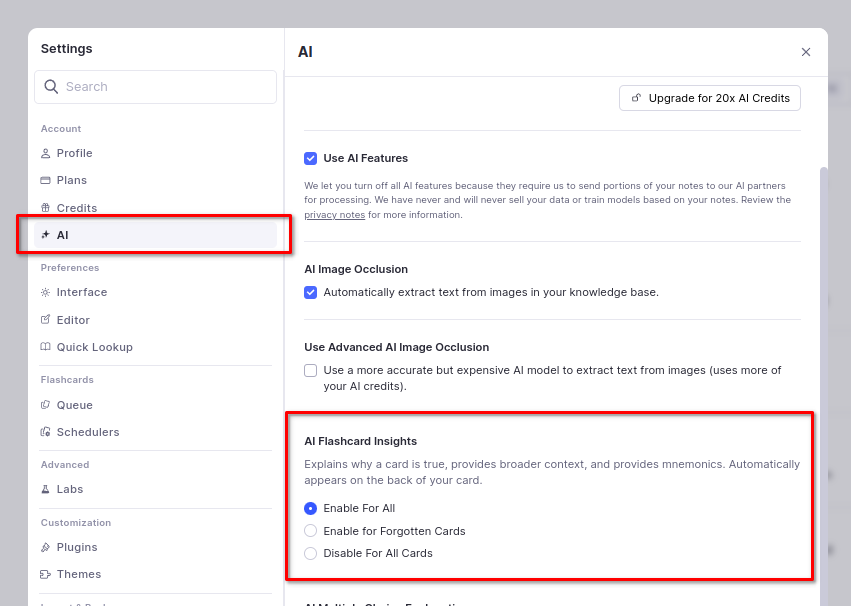The height and width of the screenshot is (606, 851).
Task: Uncheck the Use AI Features checkbox
Action: (x=311, y=158)
